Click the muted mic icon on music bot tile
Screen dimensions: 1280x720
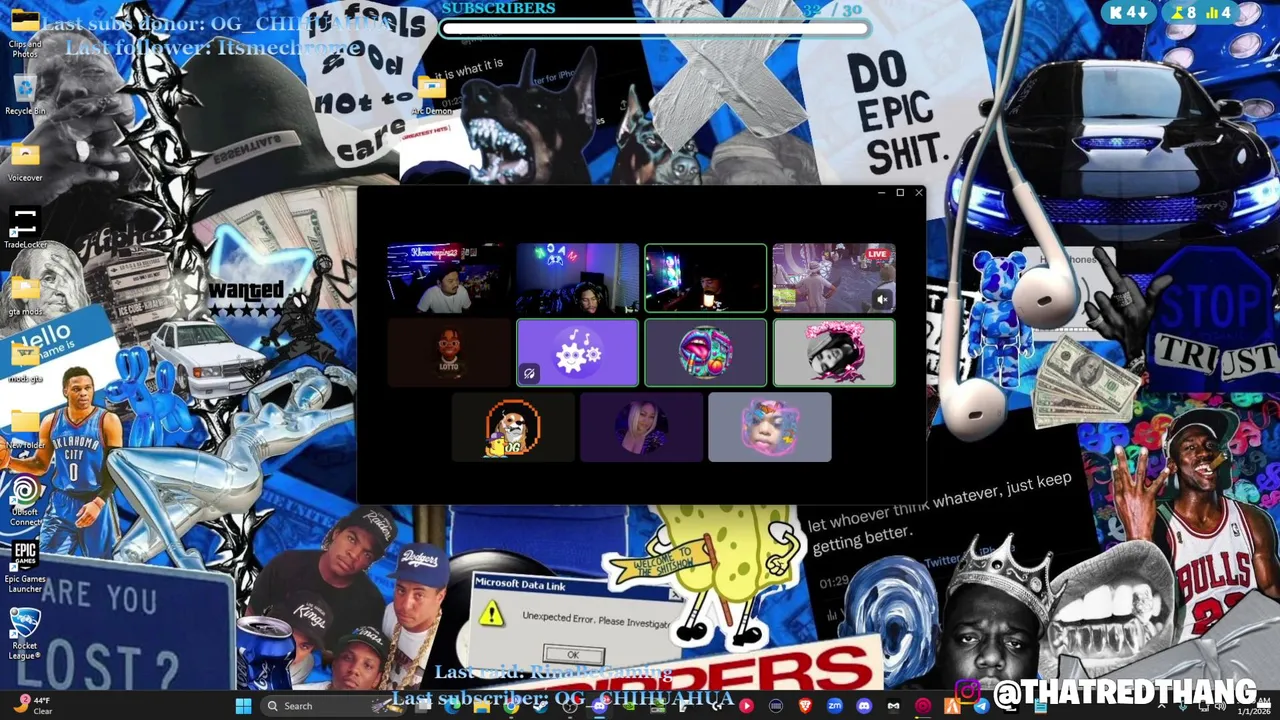[529, 374]
